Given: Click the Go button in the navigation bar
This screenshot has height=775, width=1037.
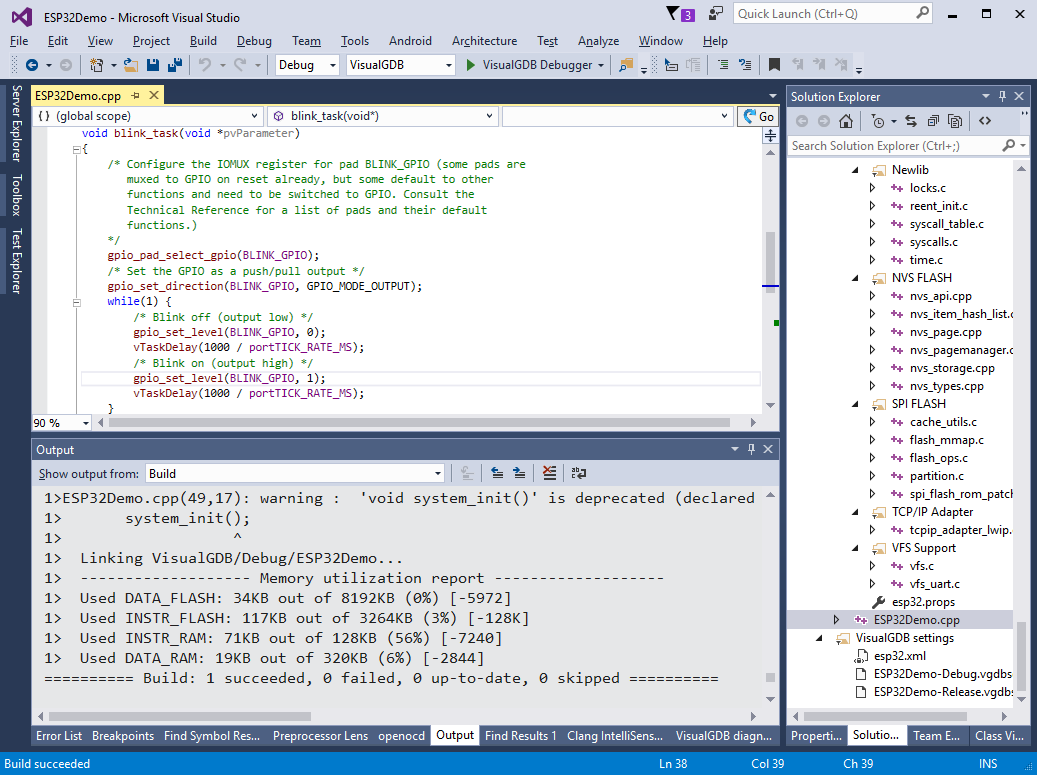Looking at the screenshot, I should pyautogui.click(x=758, y=116).
